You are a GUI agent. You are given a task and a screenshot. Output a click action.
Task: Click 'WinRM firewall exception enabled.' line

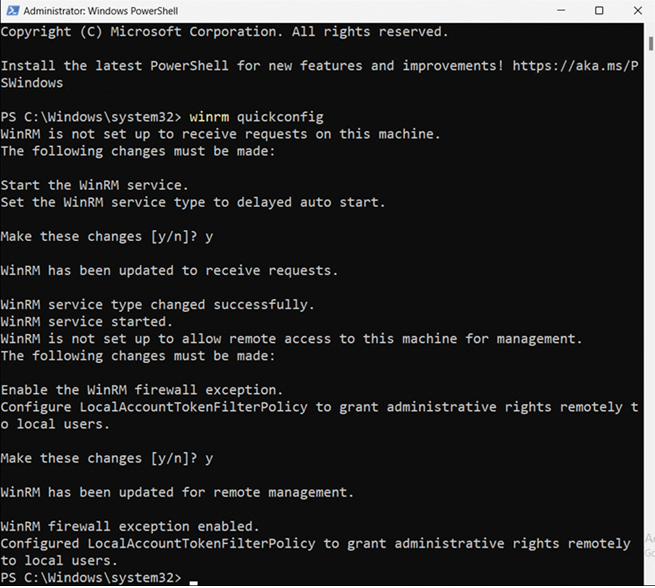[130, 527]
